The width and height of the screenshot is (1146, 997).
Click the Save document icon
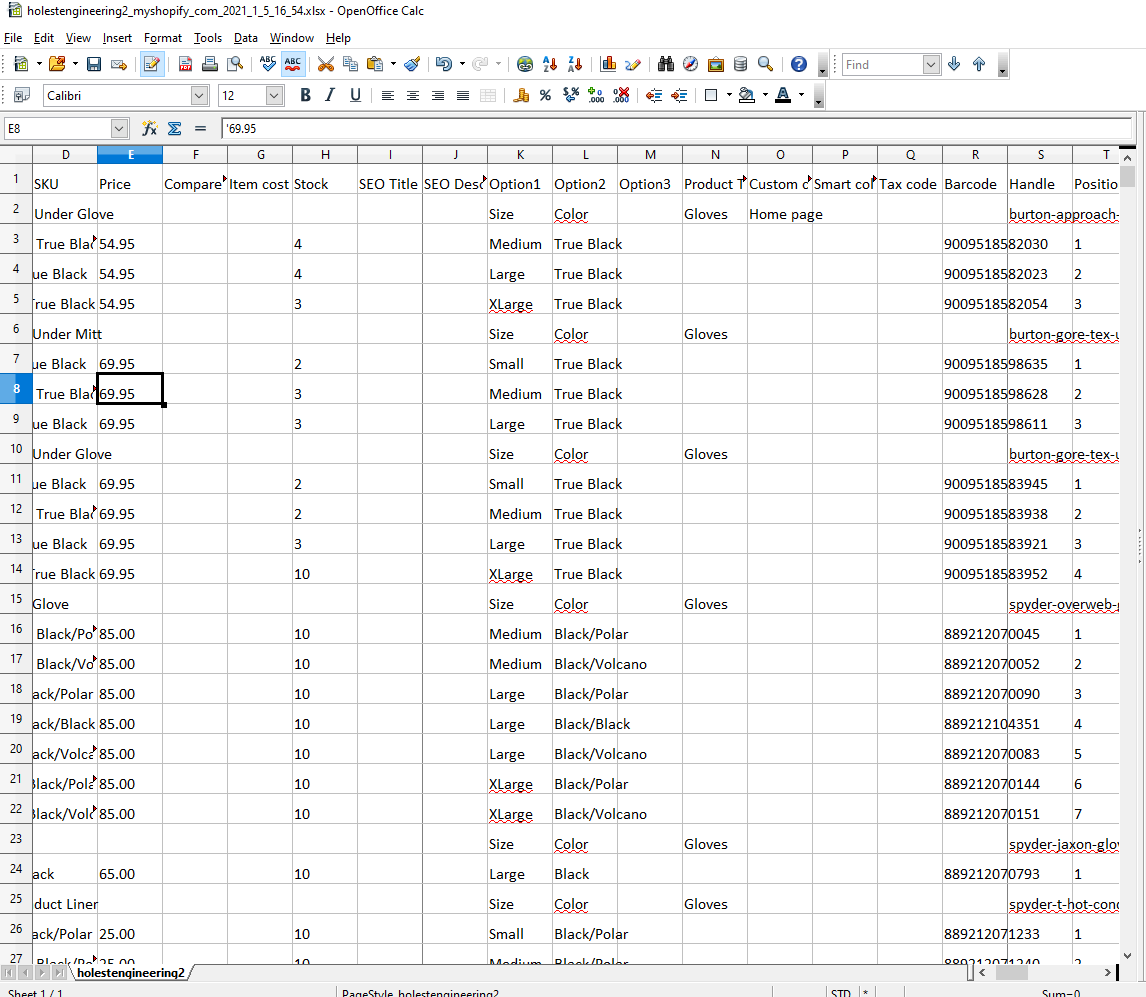tap(94, 64)
